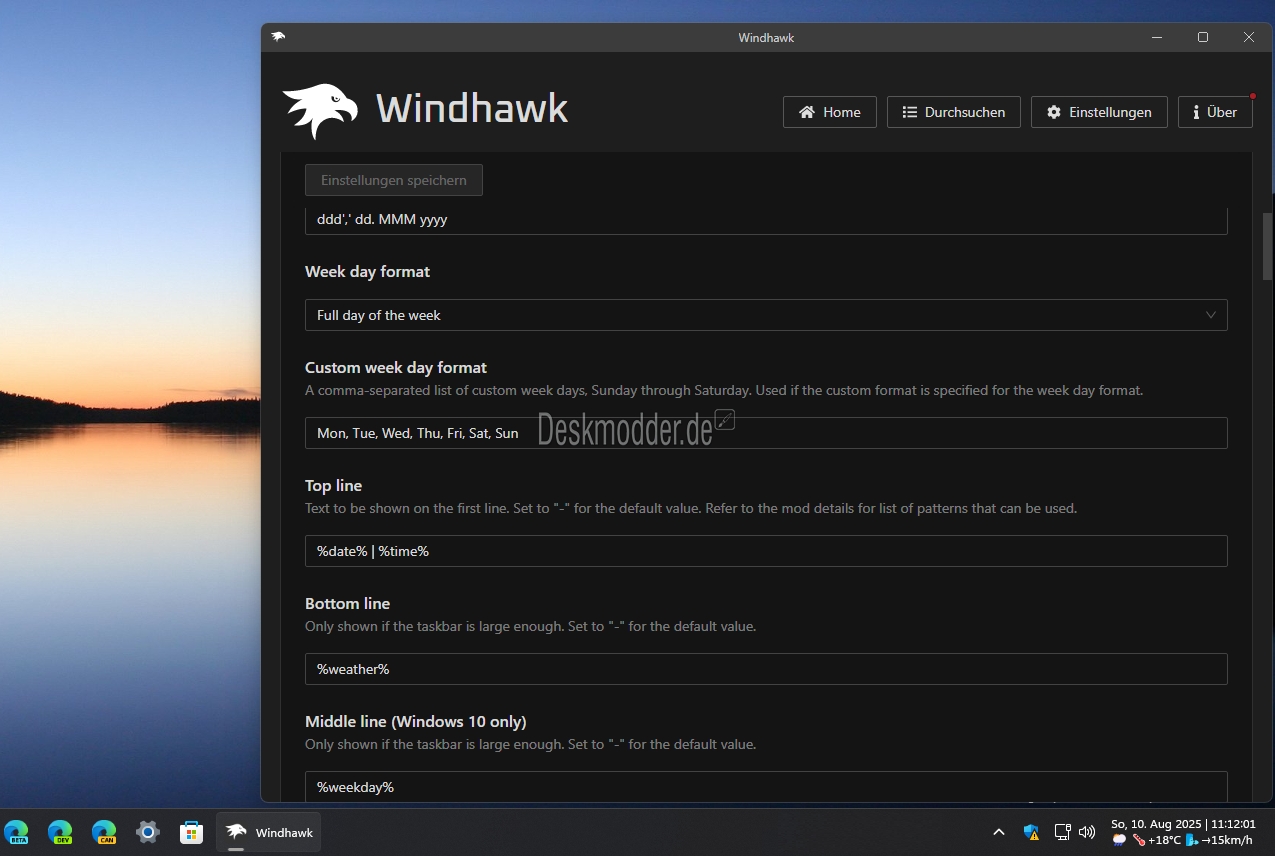Viewport: 1275px width, 856px height.
Task: Open the Settings gear on the taskbar
Action: 148,832
